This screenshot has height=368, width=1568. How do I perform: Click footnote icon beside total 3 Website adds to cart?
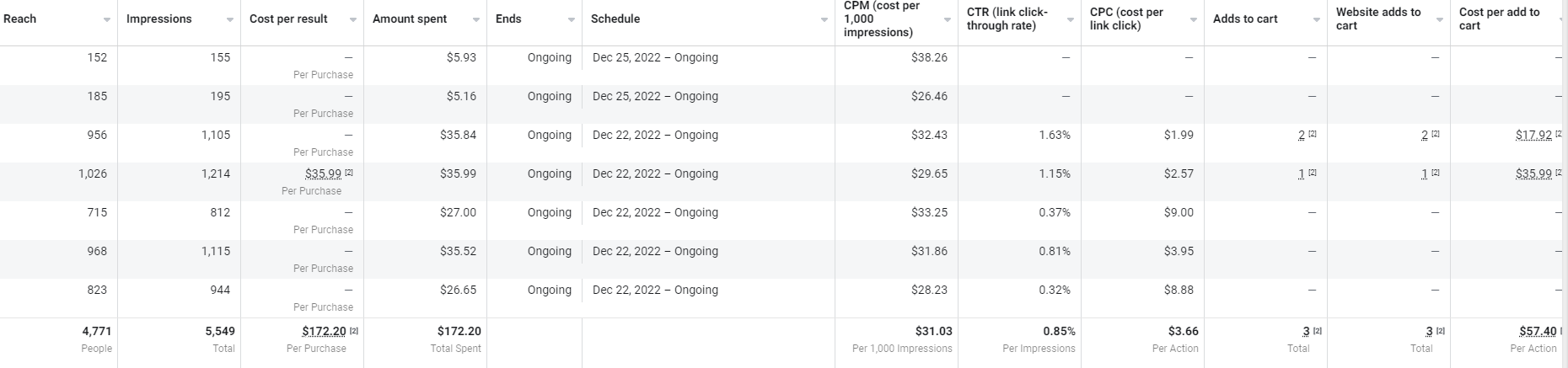pyautogui.click(x=1441, y=331)
